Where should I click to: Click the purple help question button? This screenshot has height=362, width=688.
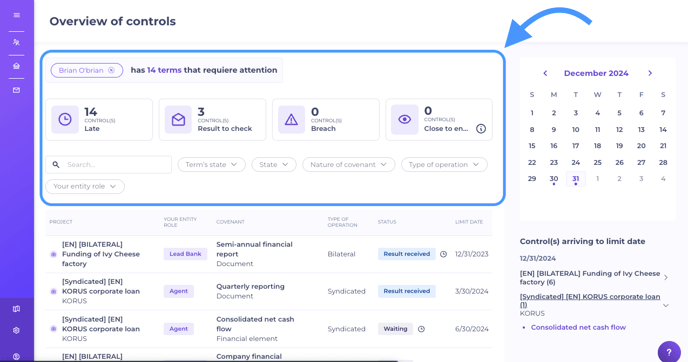(x=669, y=352)
